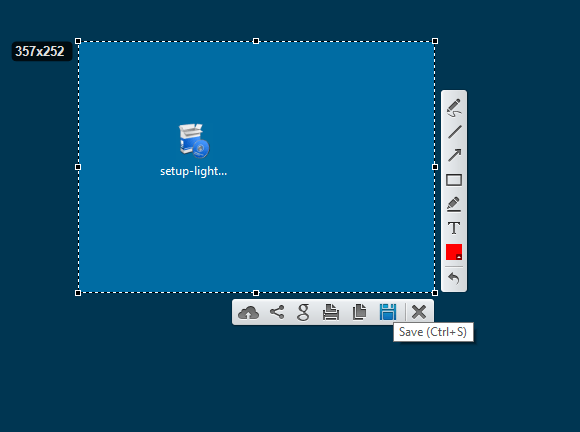Search similar images on Google

coord(303,313)
